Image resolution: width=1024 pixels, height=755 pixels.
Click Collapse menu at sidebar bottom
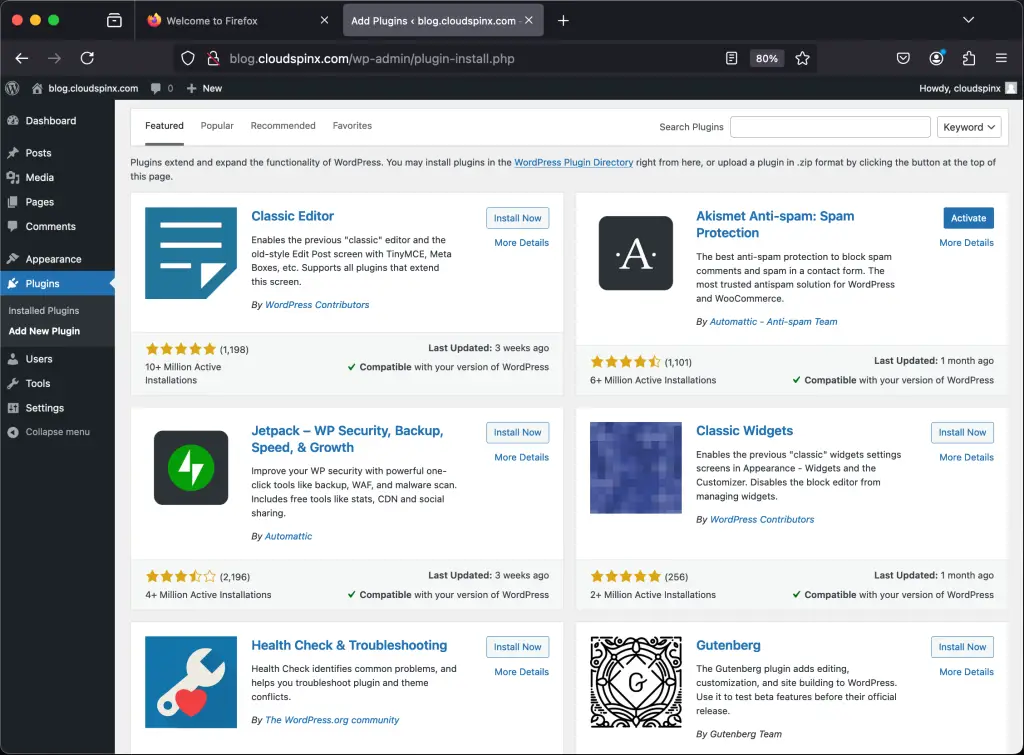55,432
